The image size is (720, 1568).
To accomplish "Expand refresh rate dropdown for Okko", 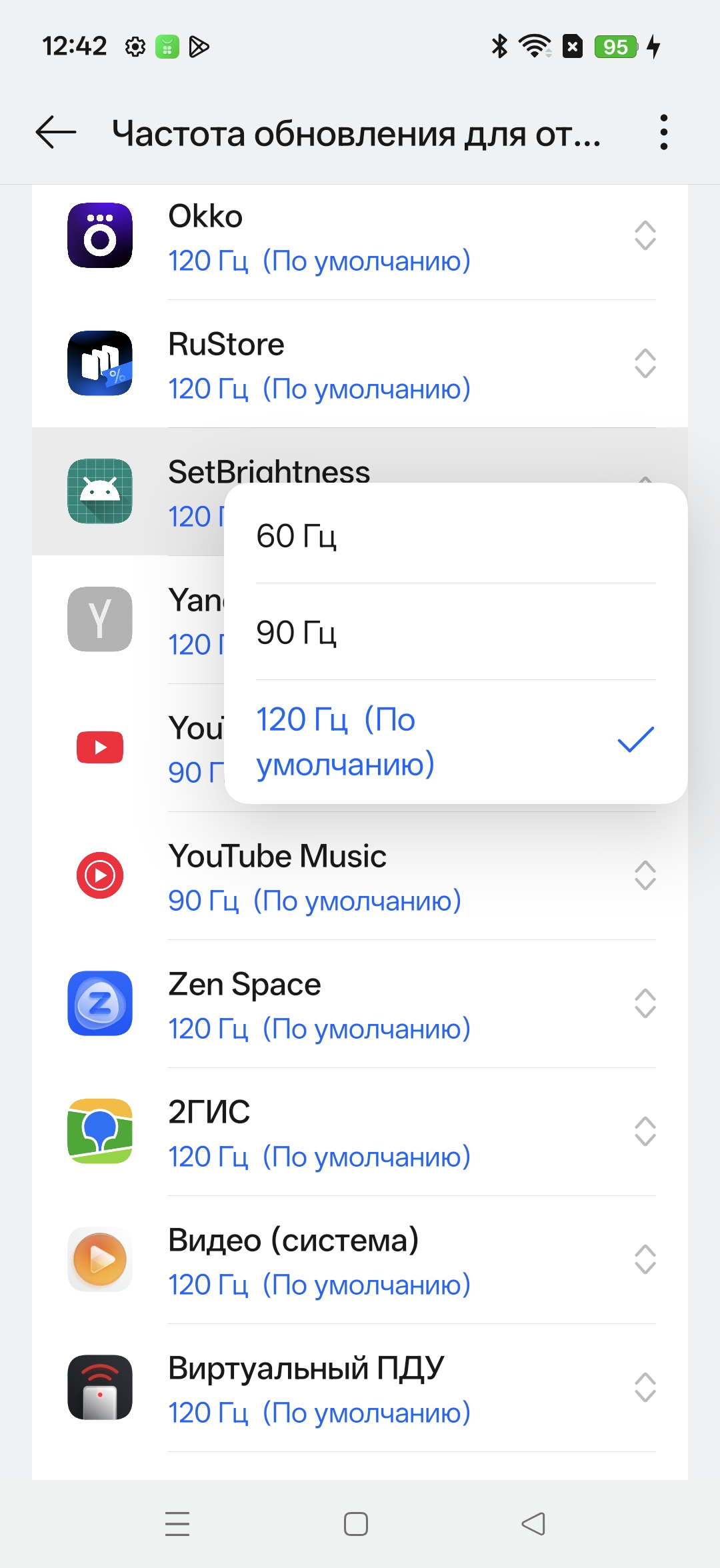I will click(x=645, y=235).
